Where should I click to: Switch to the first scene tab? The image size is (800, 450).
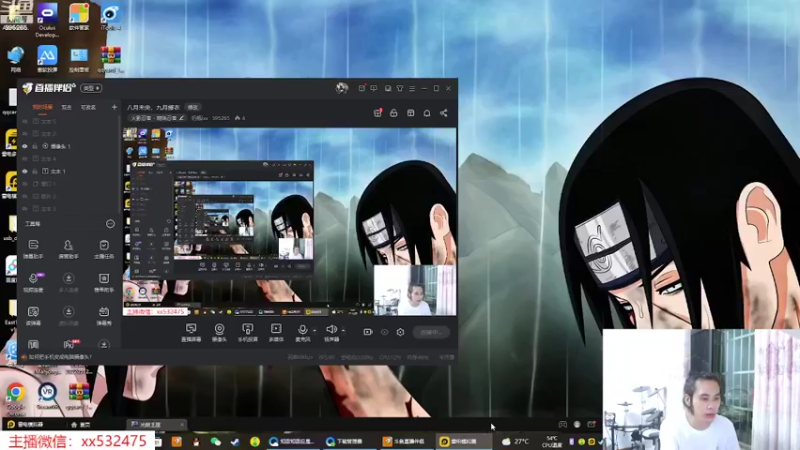42,107
